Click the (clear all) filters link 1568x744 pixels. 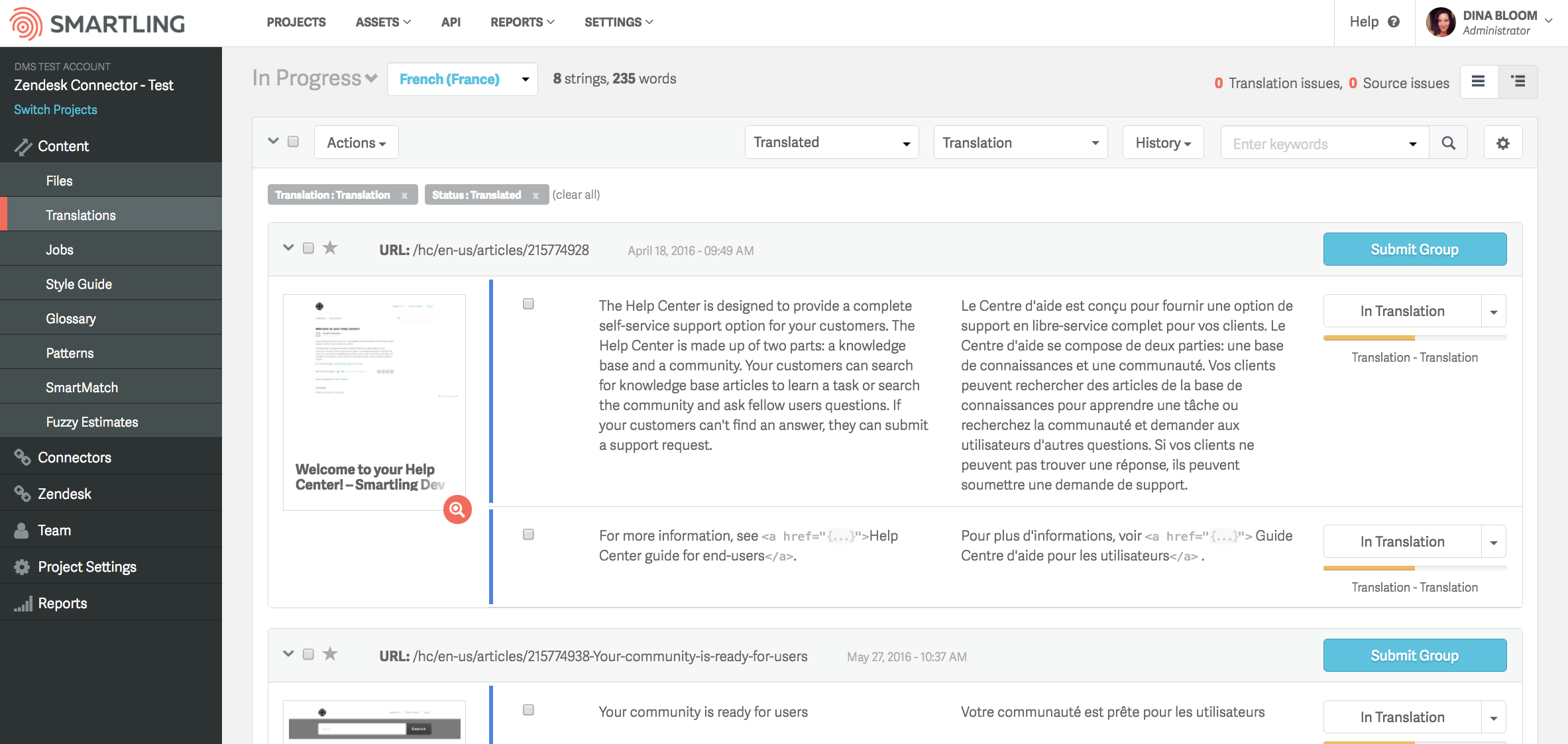coord(576,195)
